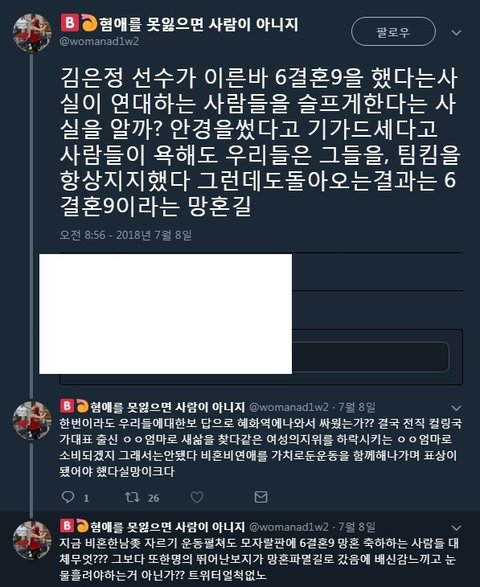Click the orange shrimp emoji in the main tweet name

click(89, 22)
